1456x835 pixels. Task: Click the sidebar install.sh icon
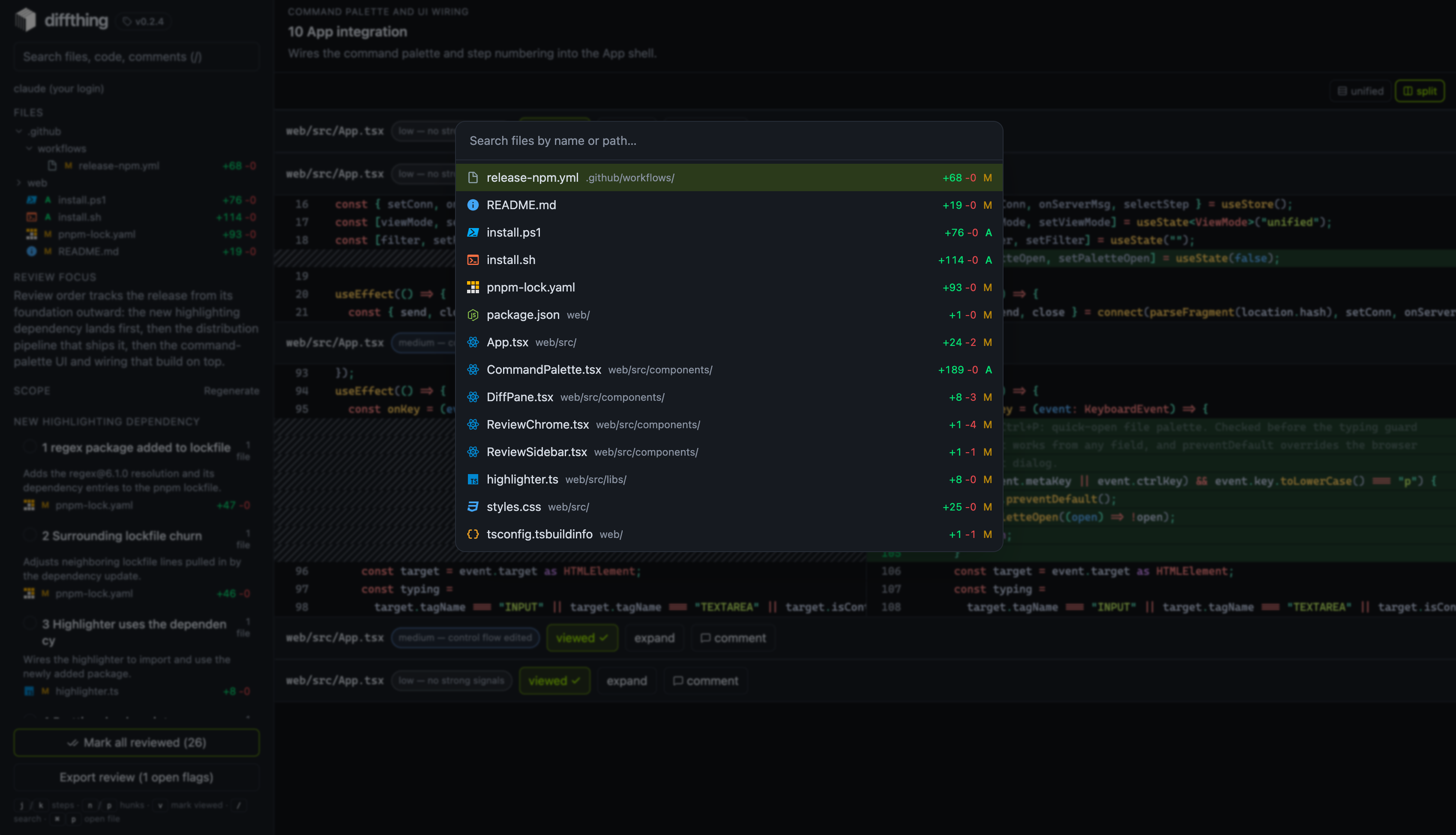pos(32,217)
